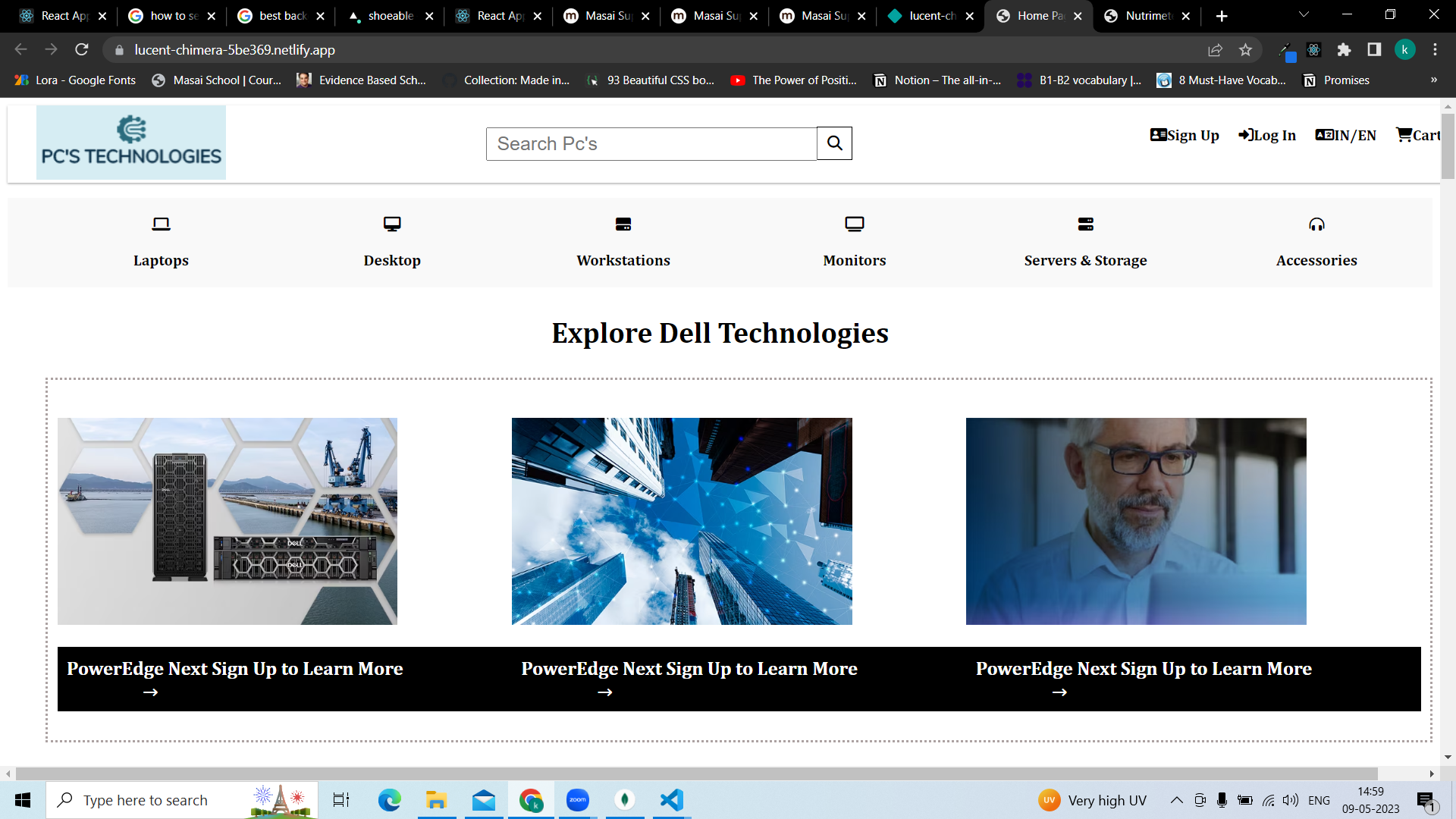
Task: Expand the hidden system tray icons
Action: point(1177,800)
